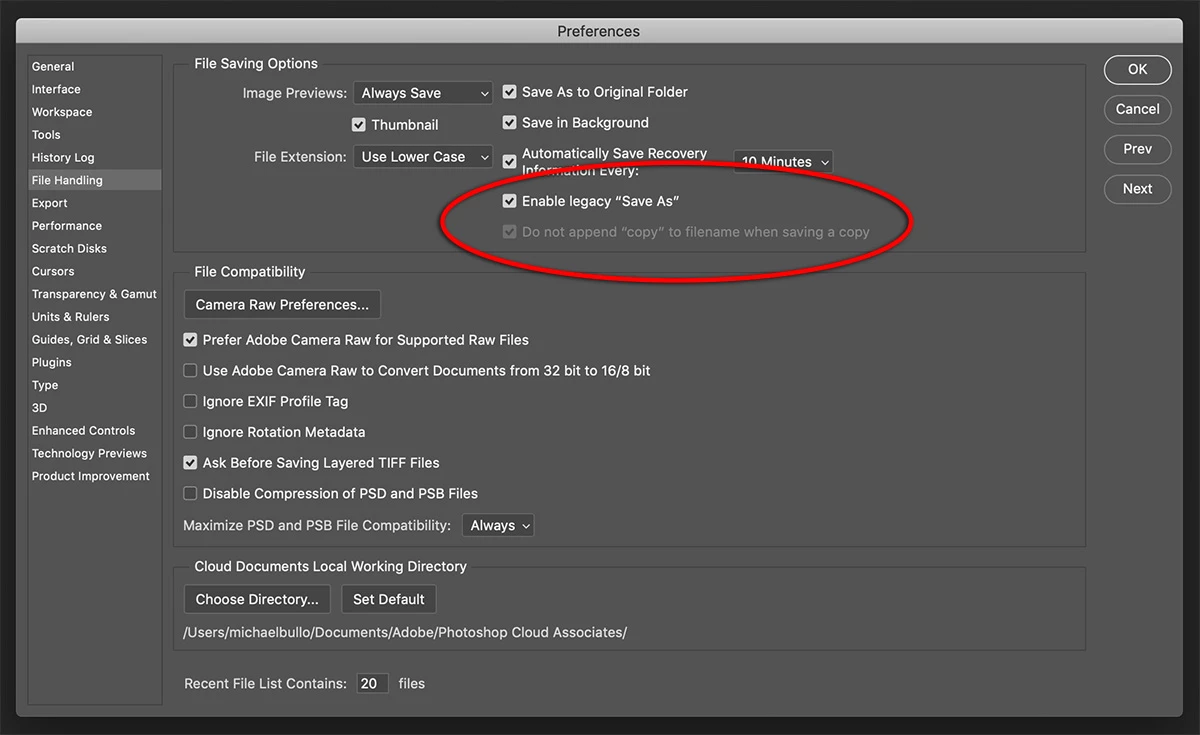
Task: Change the 10 Minutes recovery interval
Action: point(783,161)
